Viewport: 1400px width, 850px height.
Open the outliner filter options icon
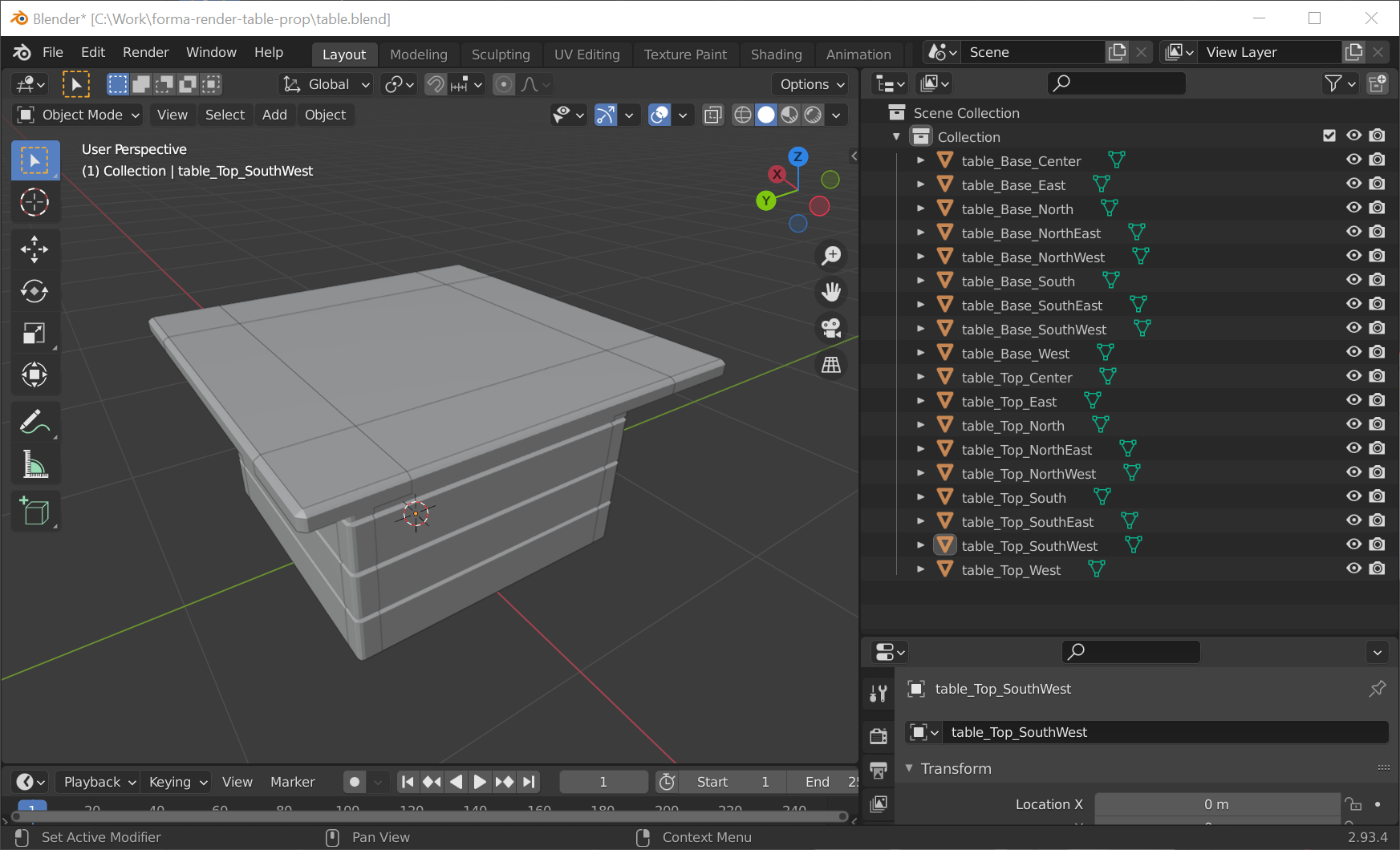point(1333,83)
